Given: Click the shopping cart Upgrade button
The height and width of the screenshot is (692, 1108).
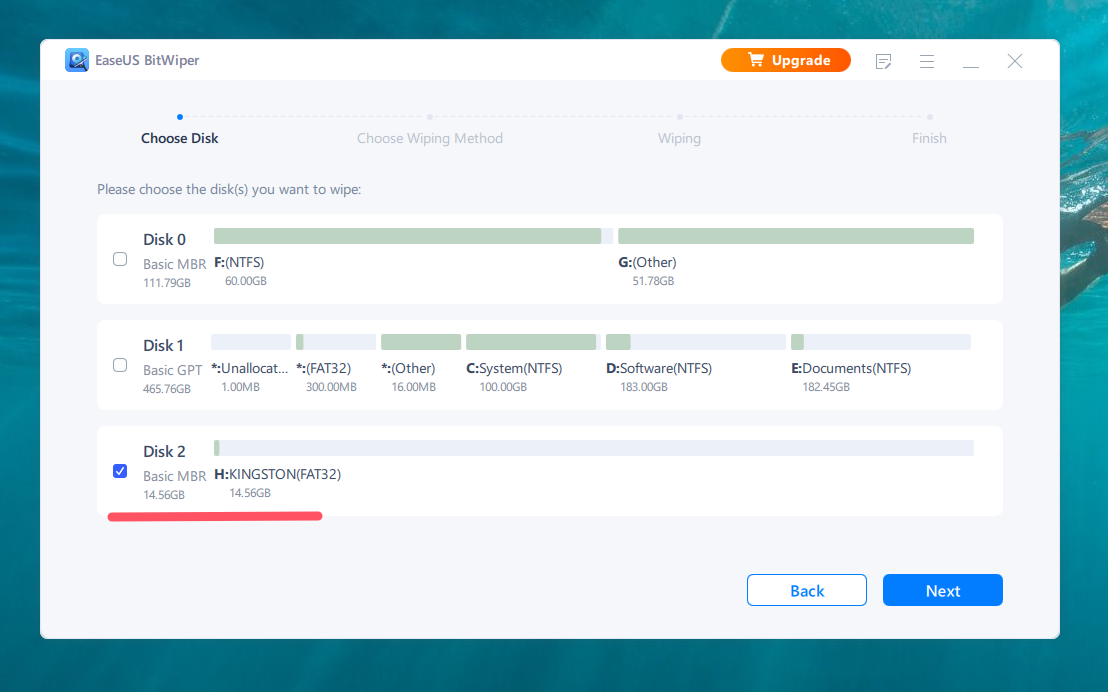Looking at the screenshot, I should click(786, 60).
